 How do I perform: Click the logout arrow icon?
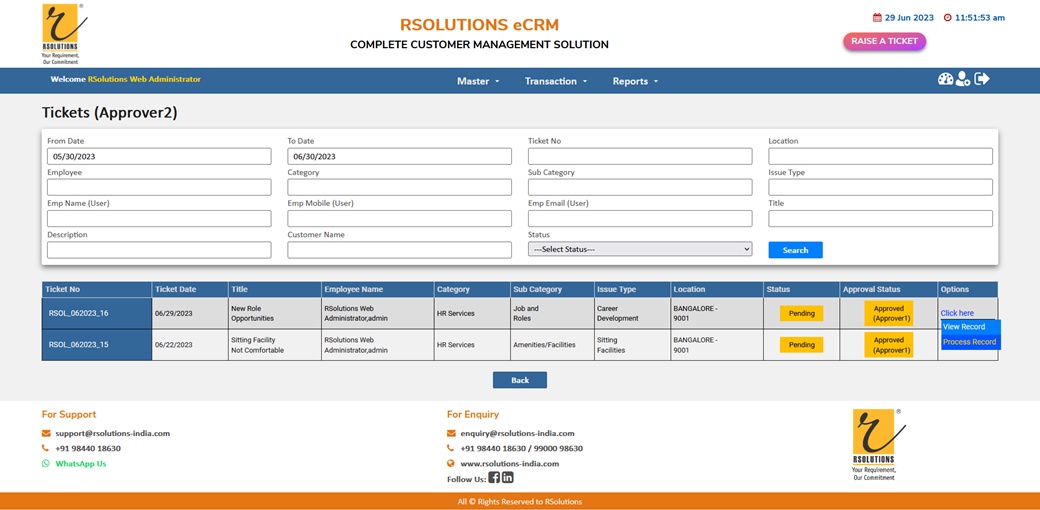coord(982,79)
